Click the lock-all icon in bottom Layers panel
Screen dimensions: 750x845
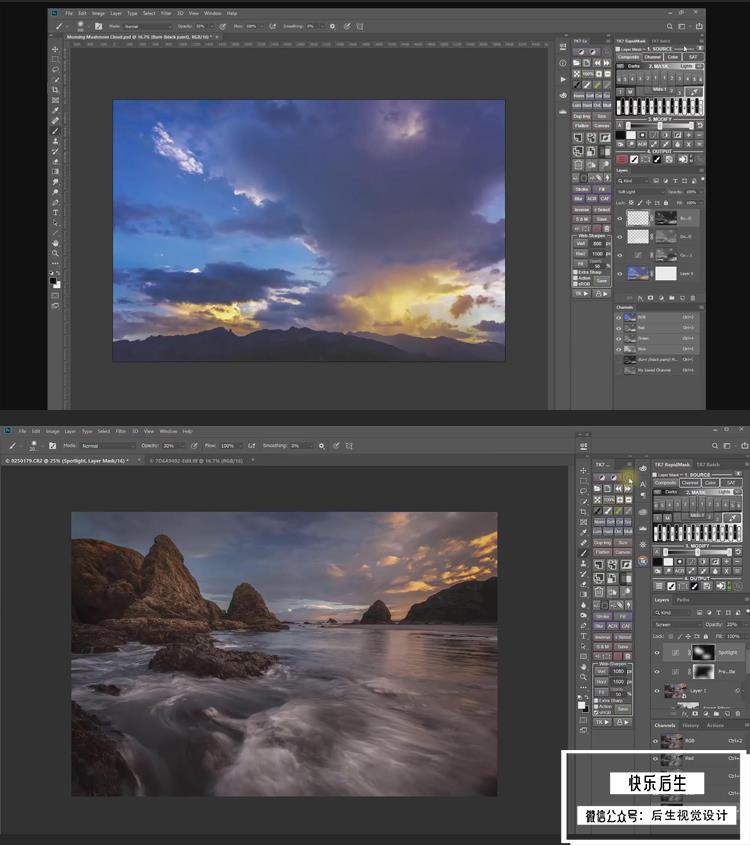coord(706,636)
